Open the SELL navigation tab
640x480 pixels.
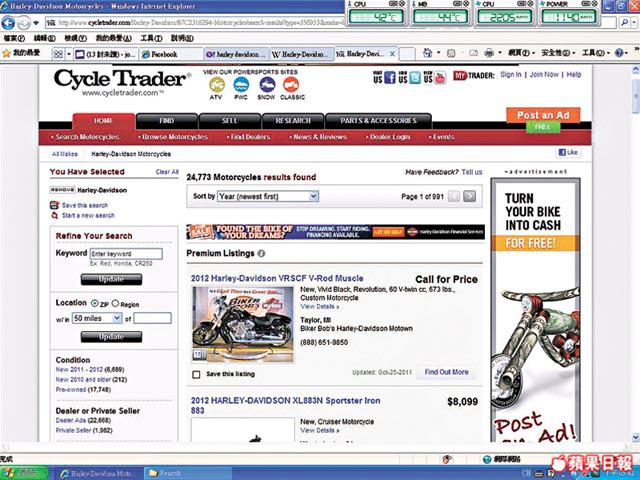[x=230, y=121]
